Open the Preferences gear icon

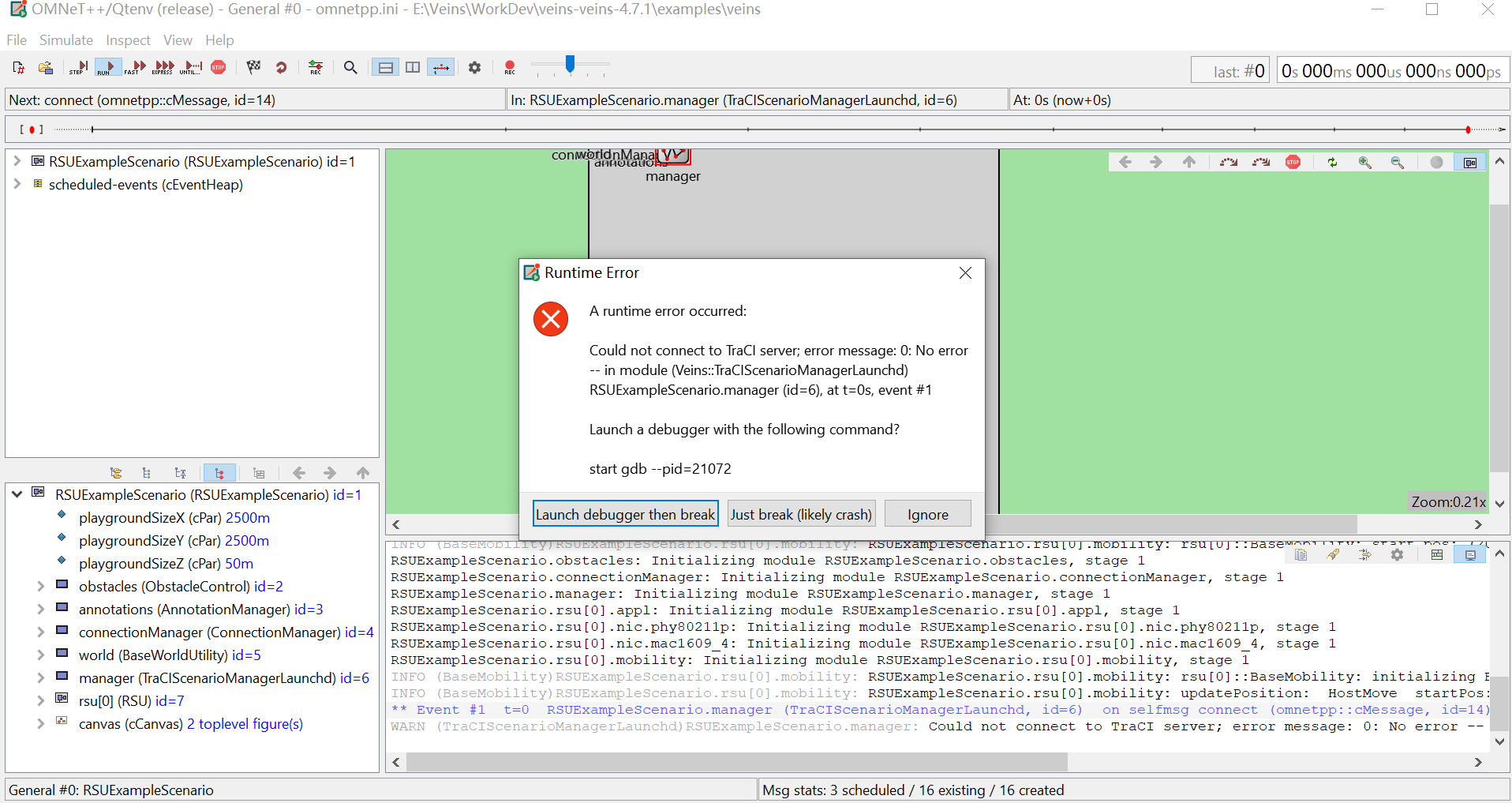474,68
